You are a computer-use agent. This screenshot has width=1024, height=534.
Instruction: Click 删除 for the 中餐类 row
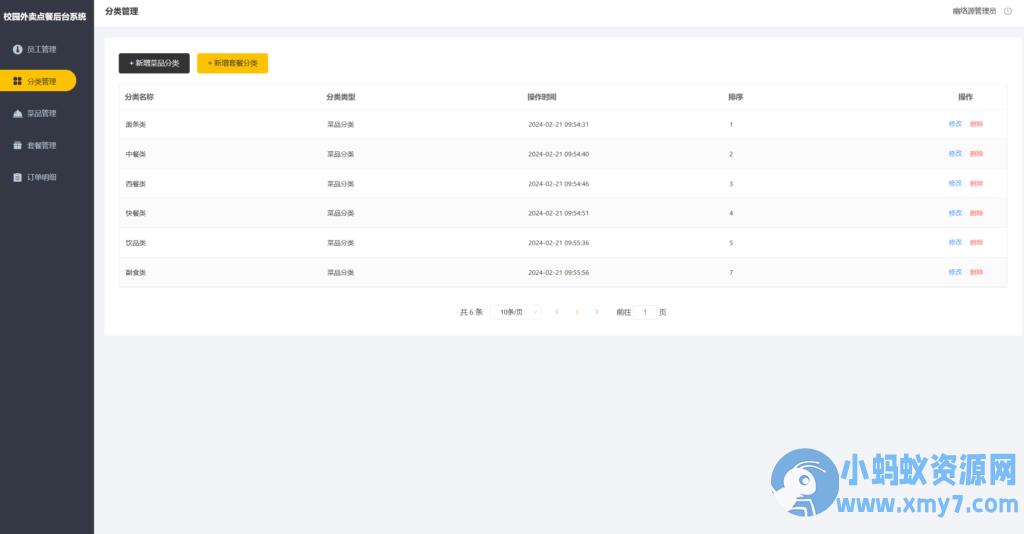[x=976, y=154]
